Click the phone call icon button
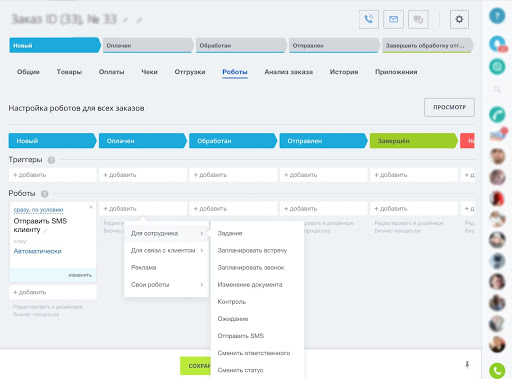512x379 pixels. pyautogui.click(x=369, y=19)
